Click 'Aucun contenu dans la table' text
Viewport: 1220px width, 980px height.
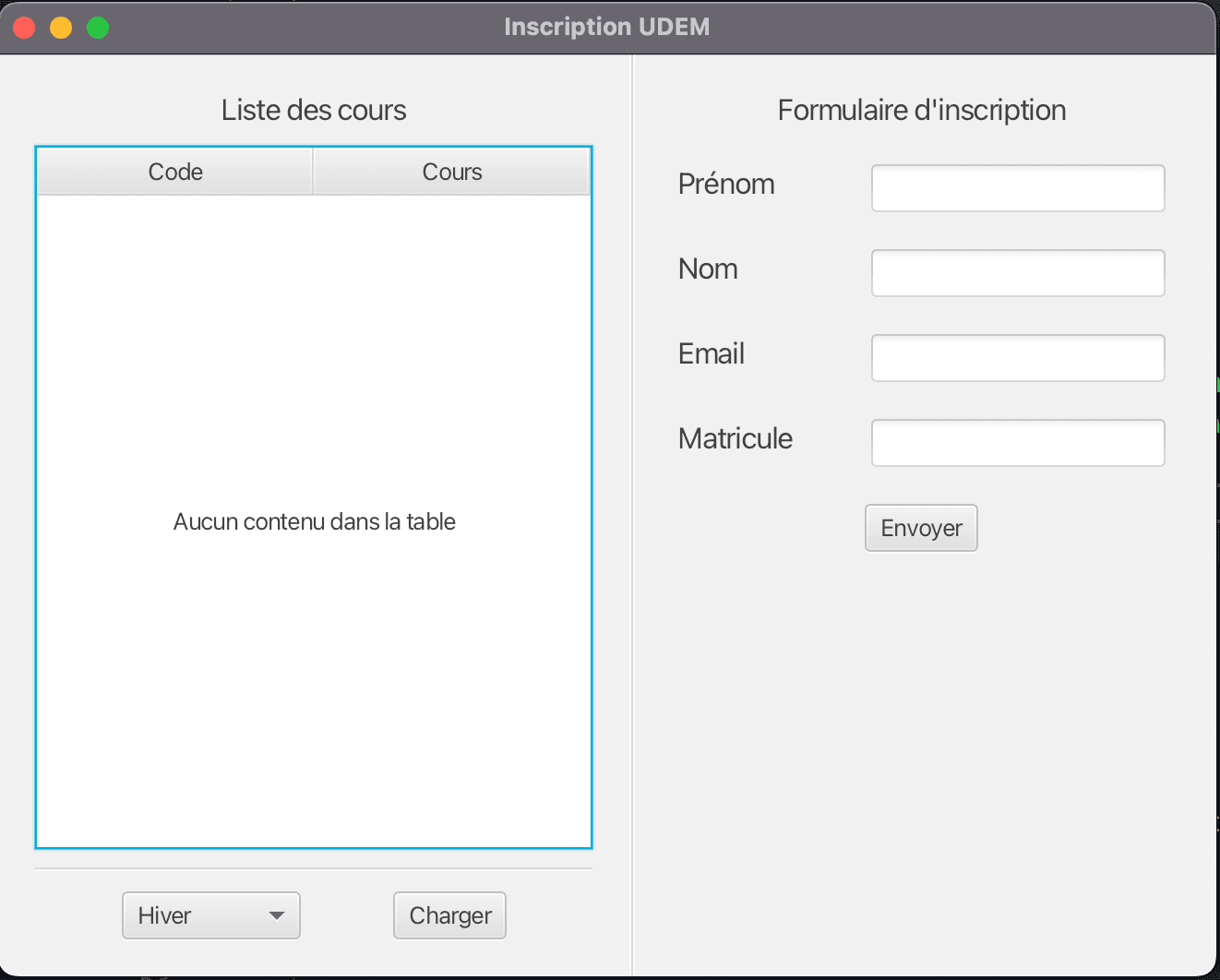[315, 521]
